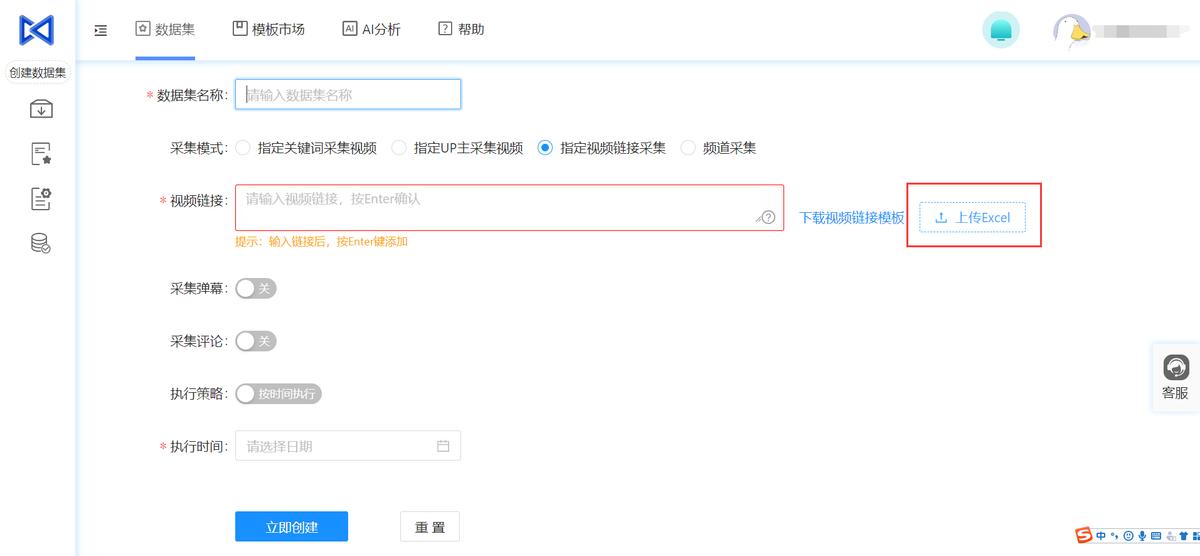Open the 模板市场 tab

tap(268, 29)
